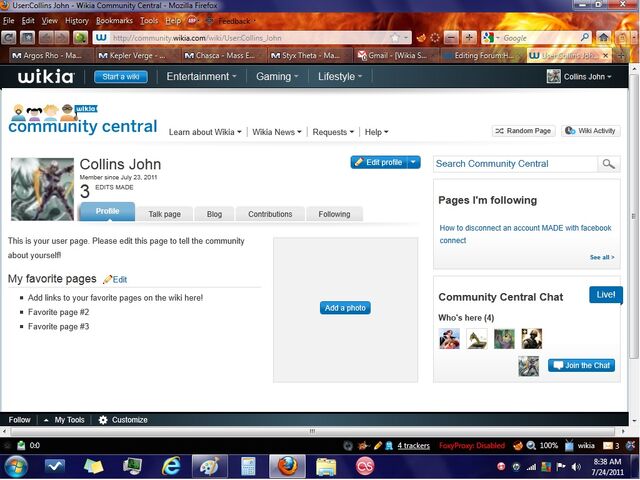Expand the Lifestyle dropdown

pyautogui.click(x=340, y=76)
